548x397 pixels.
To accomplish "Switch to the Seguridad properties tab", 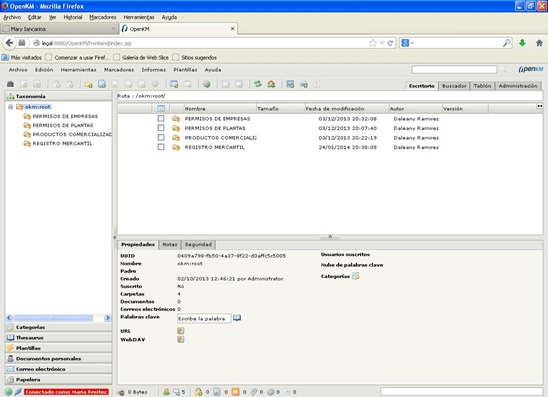I will pos(198,245).
